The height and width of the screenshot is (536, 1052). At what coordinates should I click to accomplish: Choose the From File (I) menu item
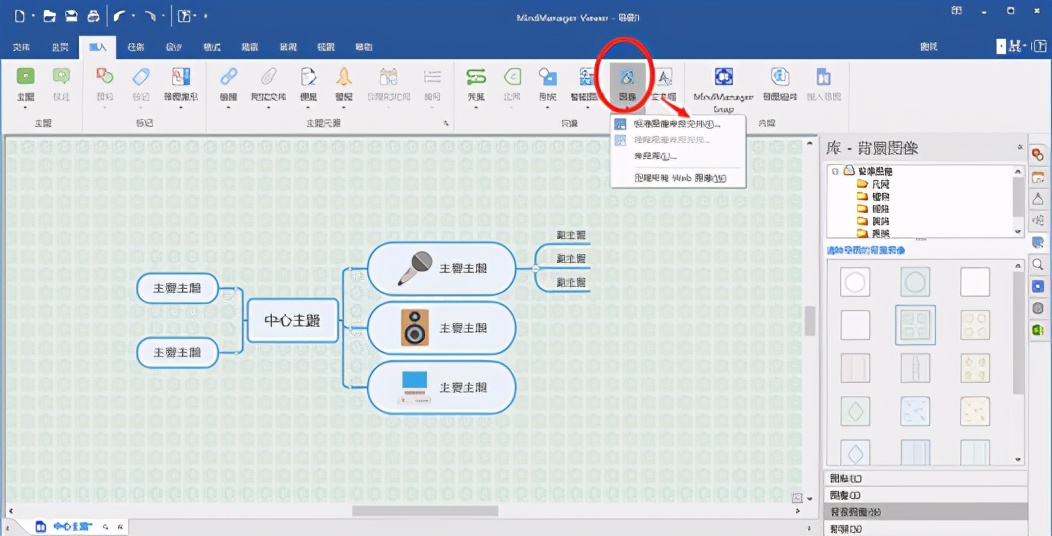[678, 156]
